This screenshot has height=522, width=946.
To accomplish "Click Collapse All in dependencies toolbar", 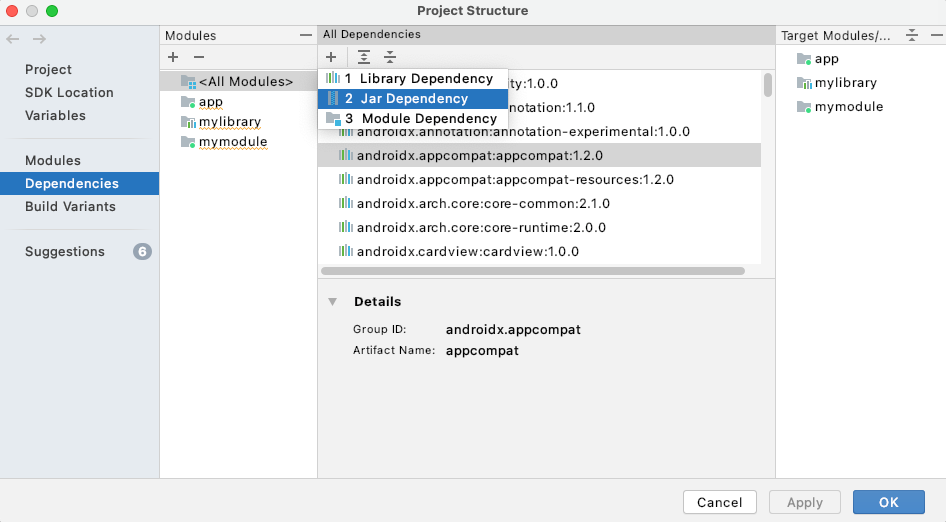I will point(390,57).
